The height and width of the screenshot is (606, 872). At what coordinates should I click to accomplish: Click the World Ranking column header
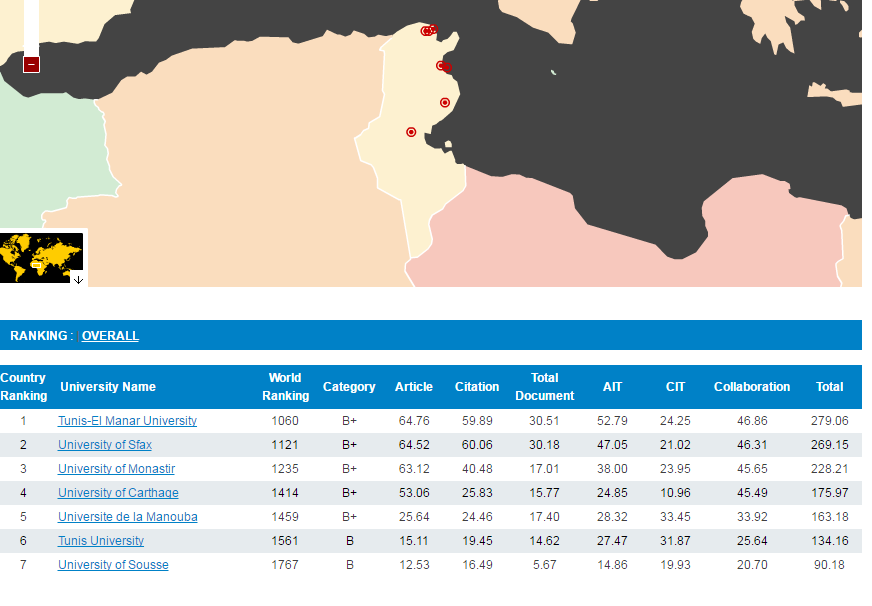(285, 387)
